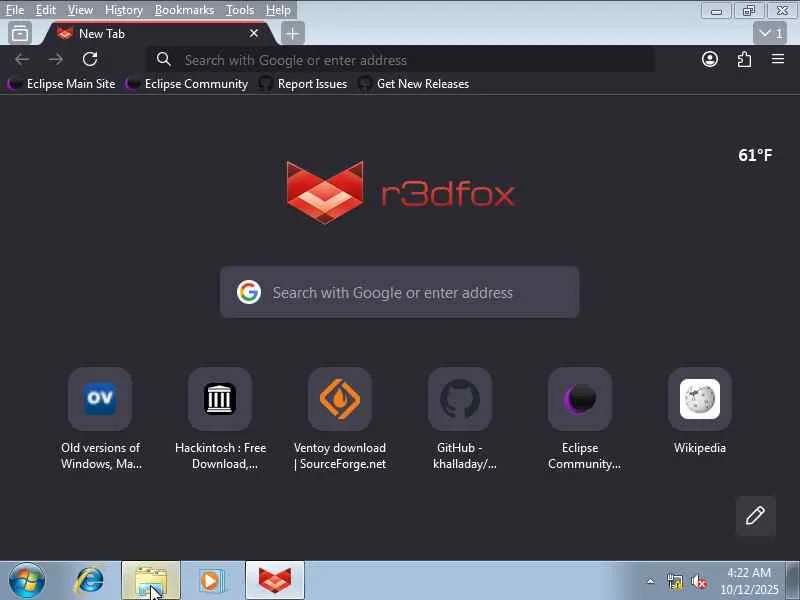Expand the list all tabs dropdown

(770, 34)
